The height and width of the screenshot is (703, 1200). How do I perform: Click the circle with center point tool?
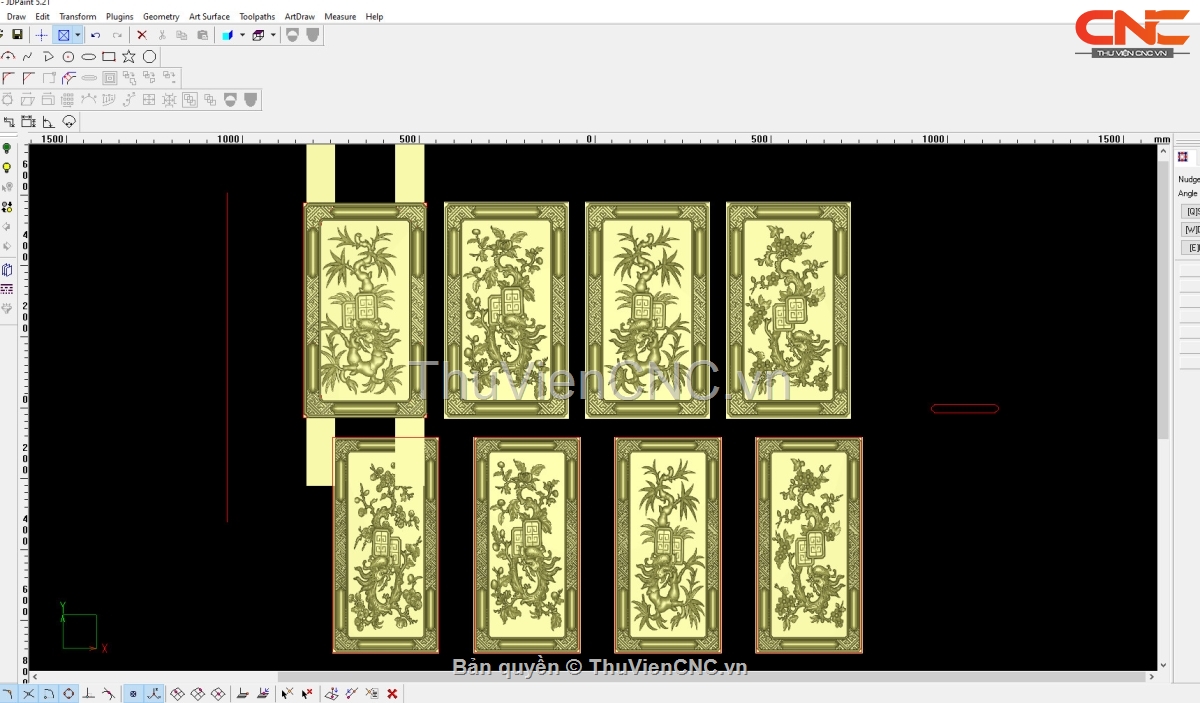[x=68, y=57]
